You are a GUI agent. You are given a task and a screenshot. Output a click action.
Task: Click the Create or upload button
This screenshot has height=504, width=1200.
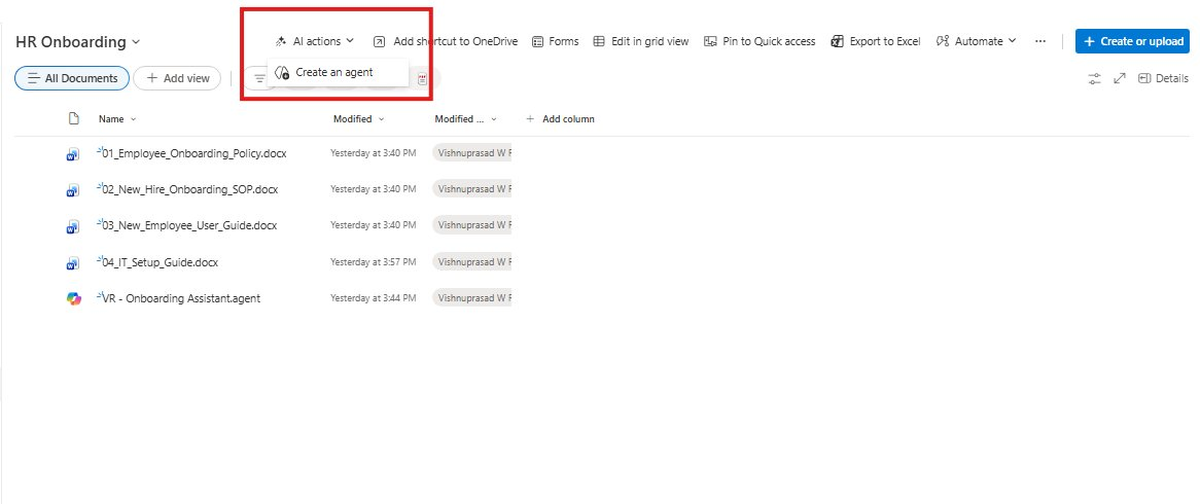(1133, 41)
